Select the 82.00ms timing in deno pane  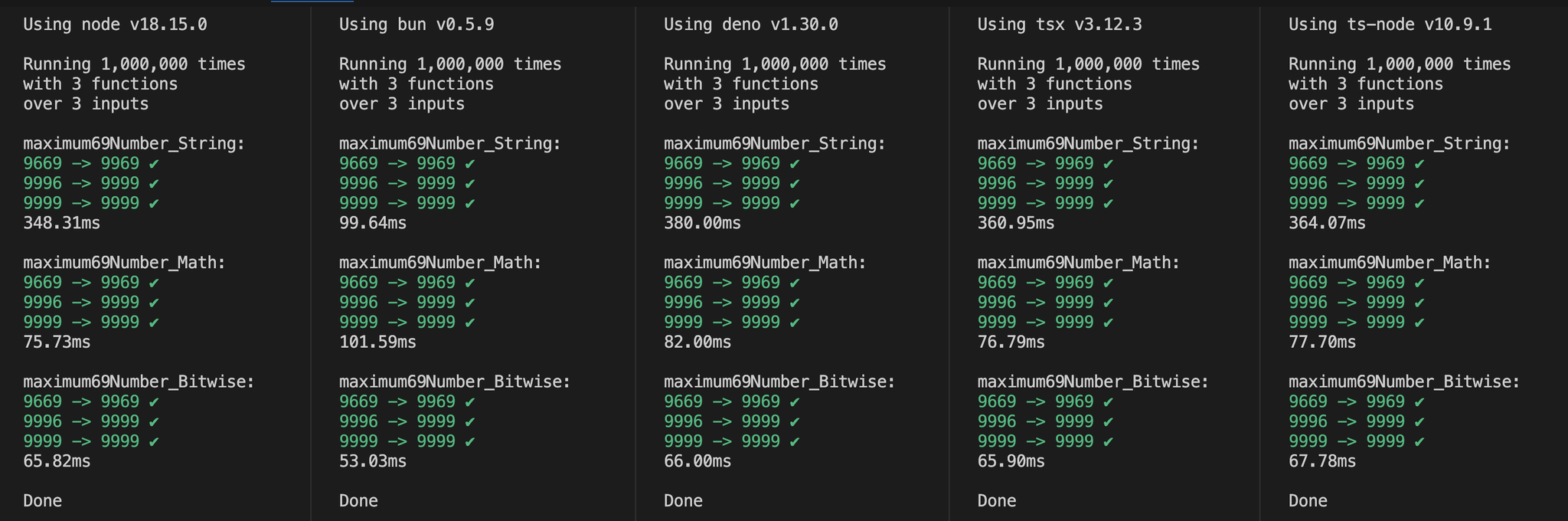tap(697, 342)
